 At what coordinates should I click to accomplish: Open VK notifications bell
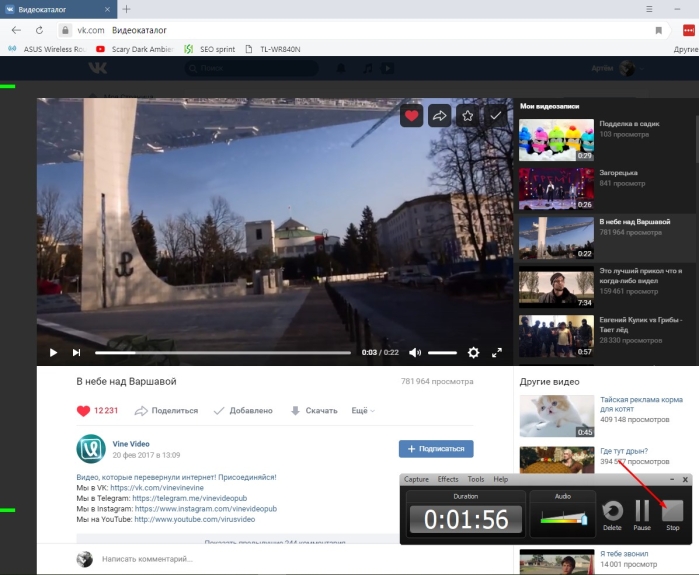coord(341,68)
